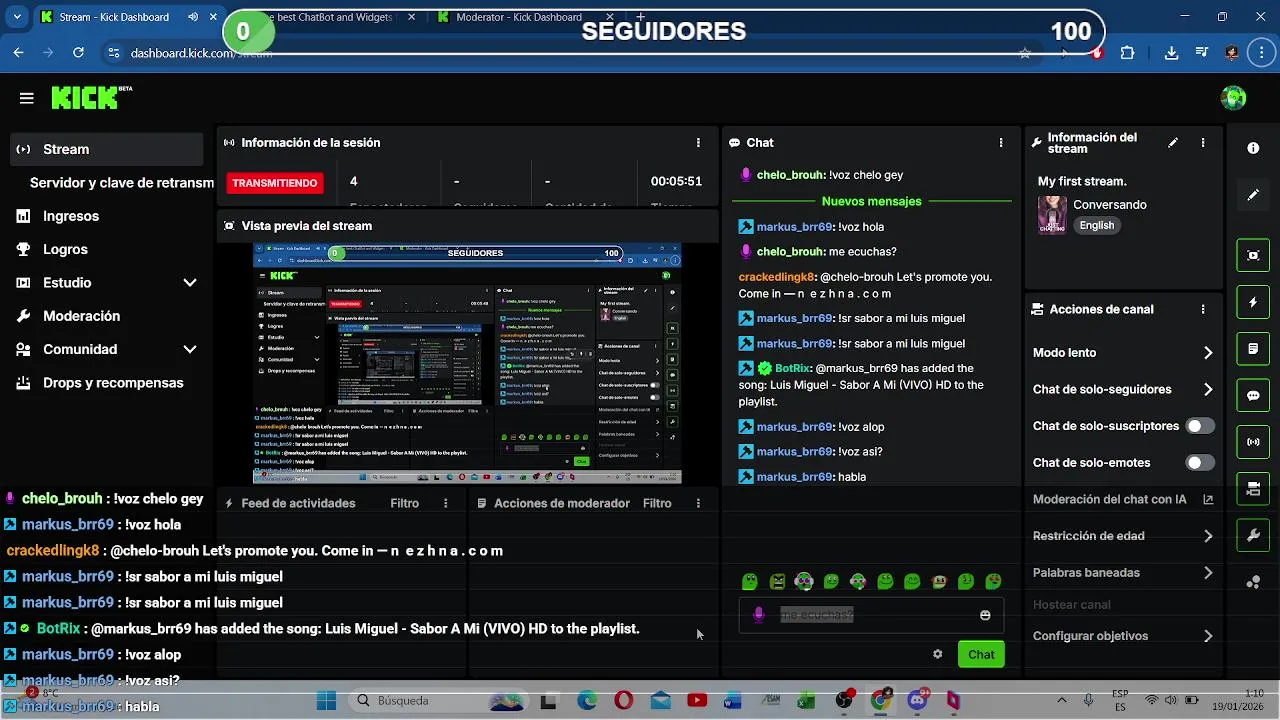Screen dimensions: 1280x720
Task: Open the Windows Start menu
Action: pyautogui.click(x=326, y=701)
